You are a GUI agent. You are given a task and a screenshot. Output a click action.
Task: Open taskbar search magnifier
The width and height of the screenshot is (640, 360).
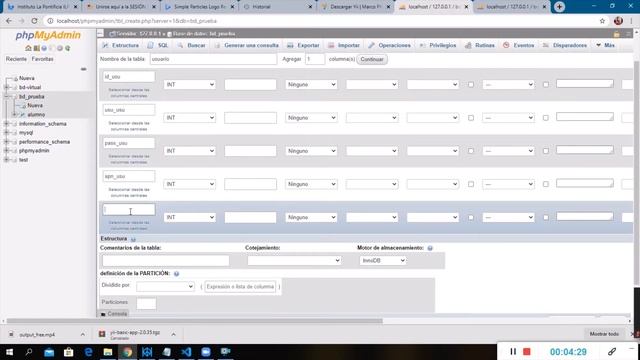[x=29, y=352]
